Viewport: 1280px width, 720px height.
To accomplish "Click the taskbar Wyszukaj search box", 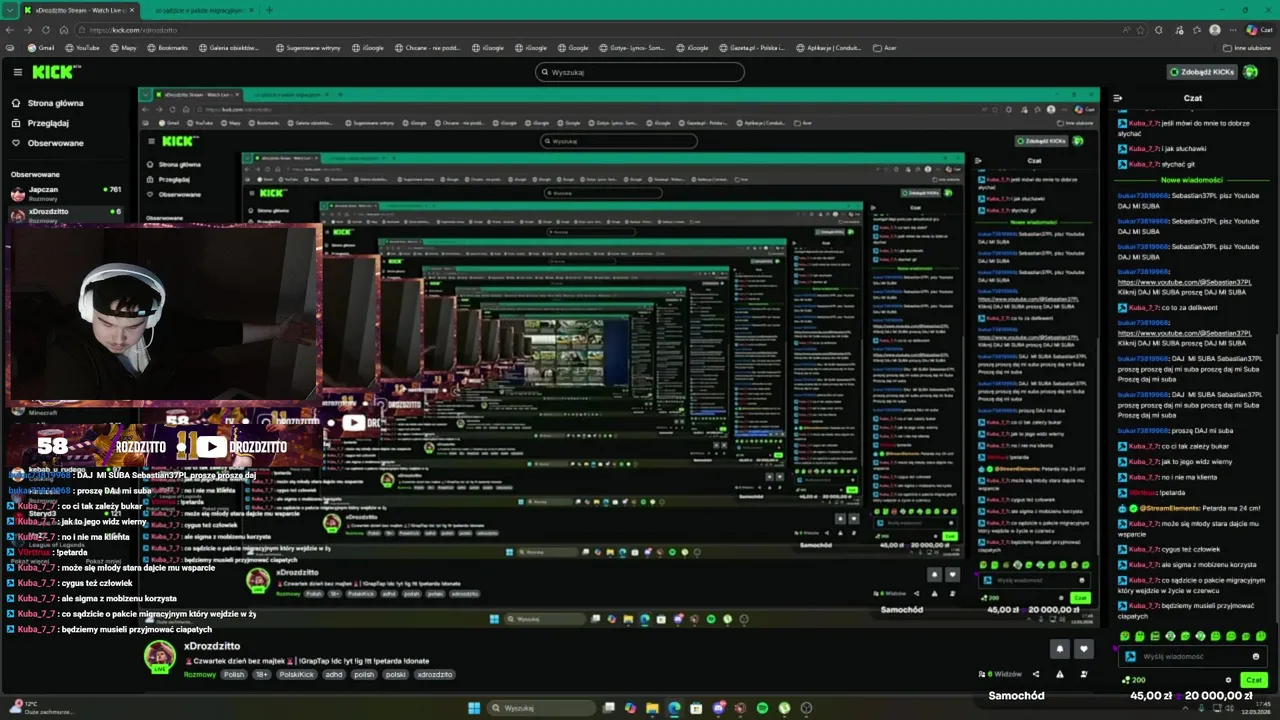I will point(540,708).
